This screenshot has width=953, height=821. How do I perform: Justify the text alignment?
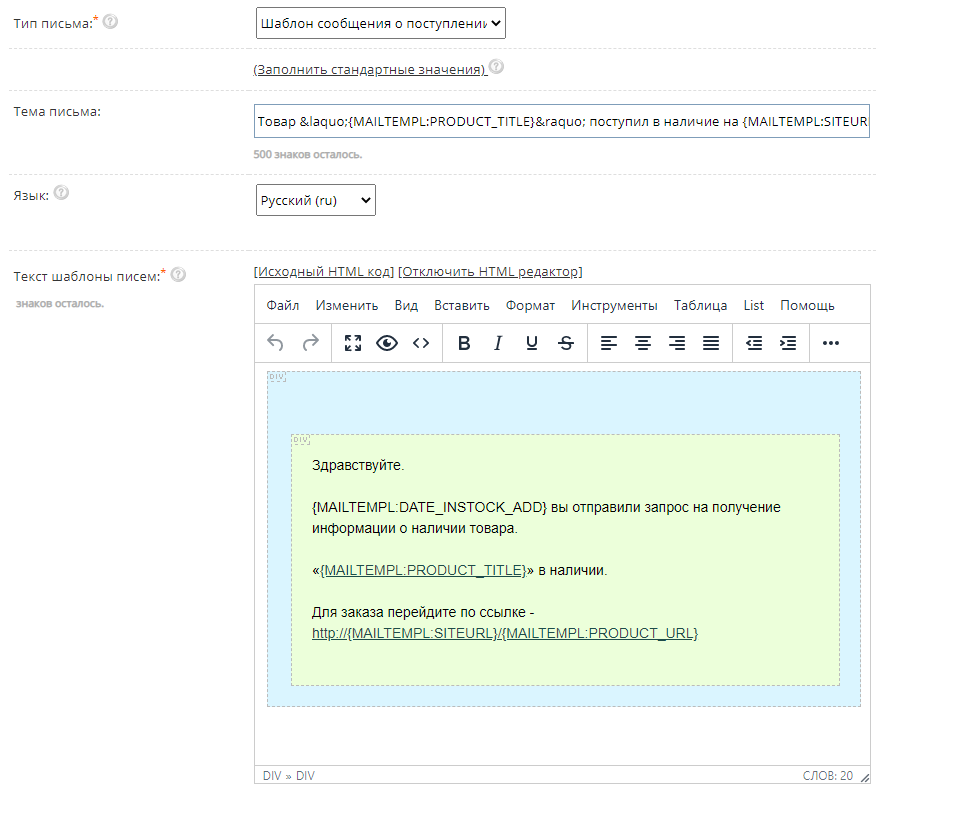coord(711,343)
